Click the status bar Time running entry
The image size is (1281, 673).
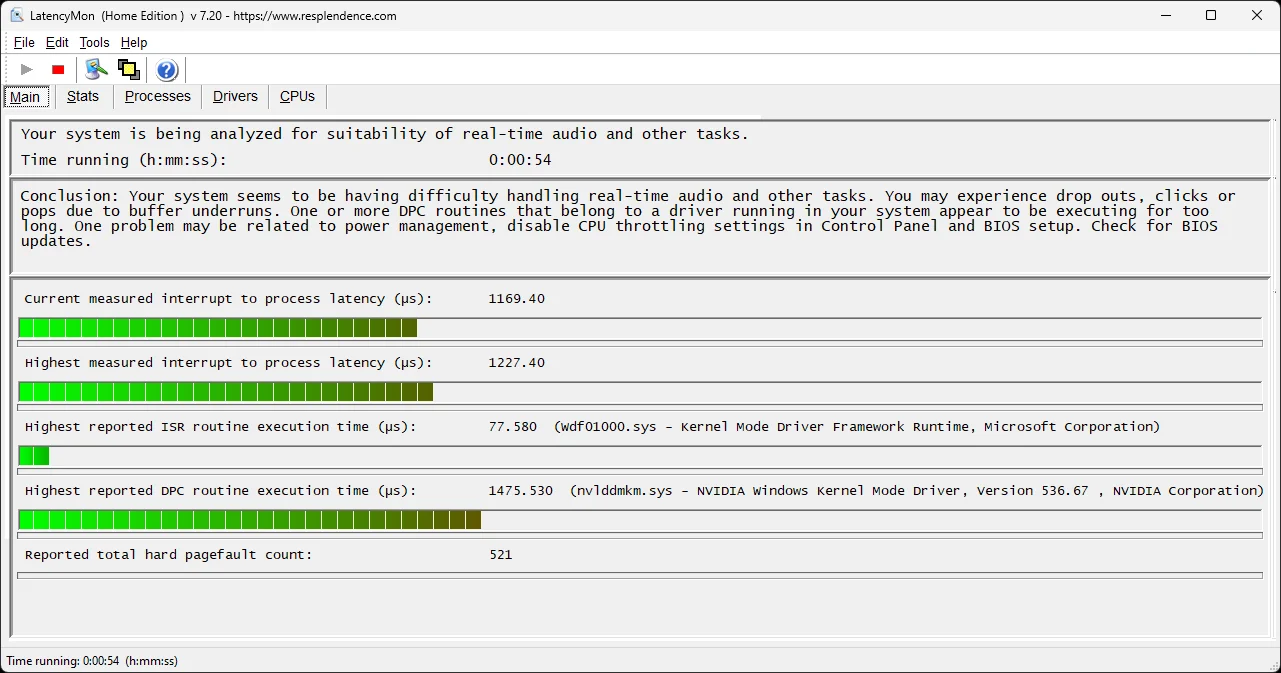click(92, 661)
